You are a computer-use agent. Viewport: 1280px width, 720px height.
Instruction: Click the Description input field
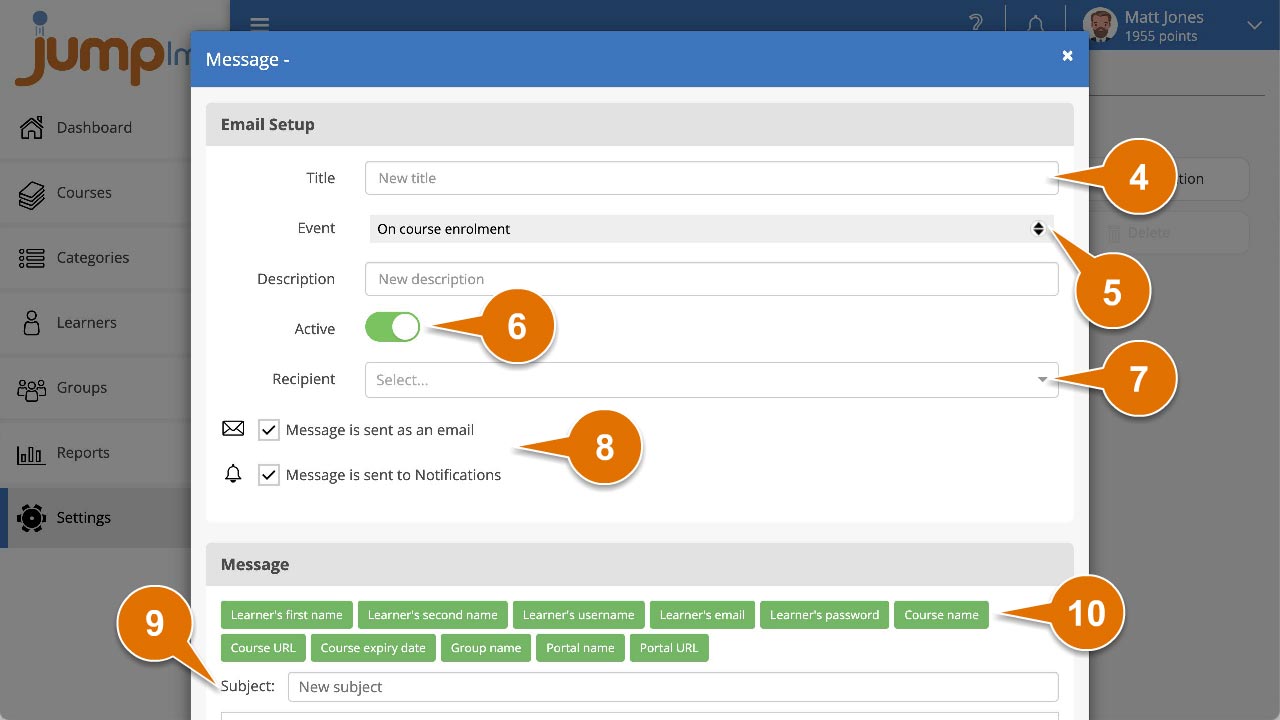711,279
